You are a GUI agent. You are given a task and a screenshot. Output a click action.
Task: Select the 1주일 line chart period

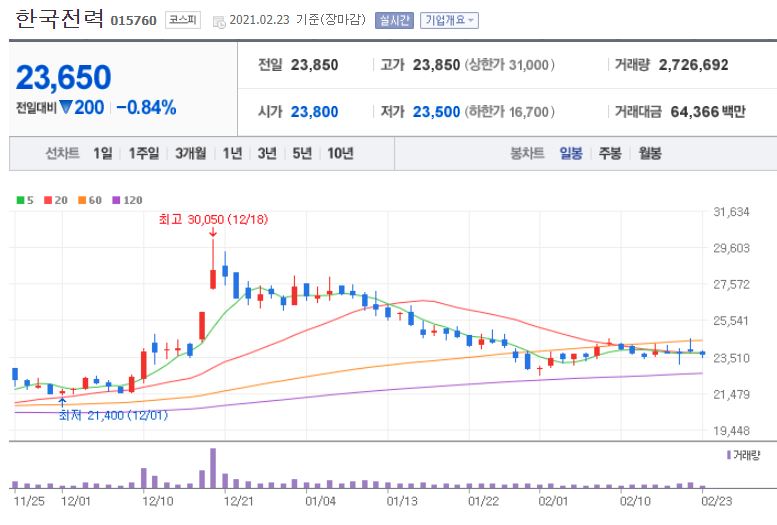click(x=144, y=153)
